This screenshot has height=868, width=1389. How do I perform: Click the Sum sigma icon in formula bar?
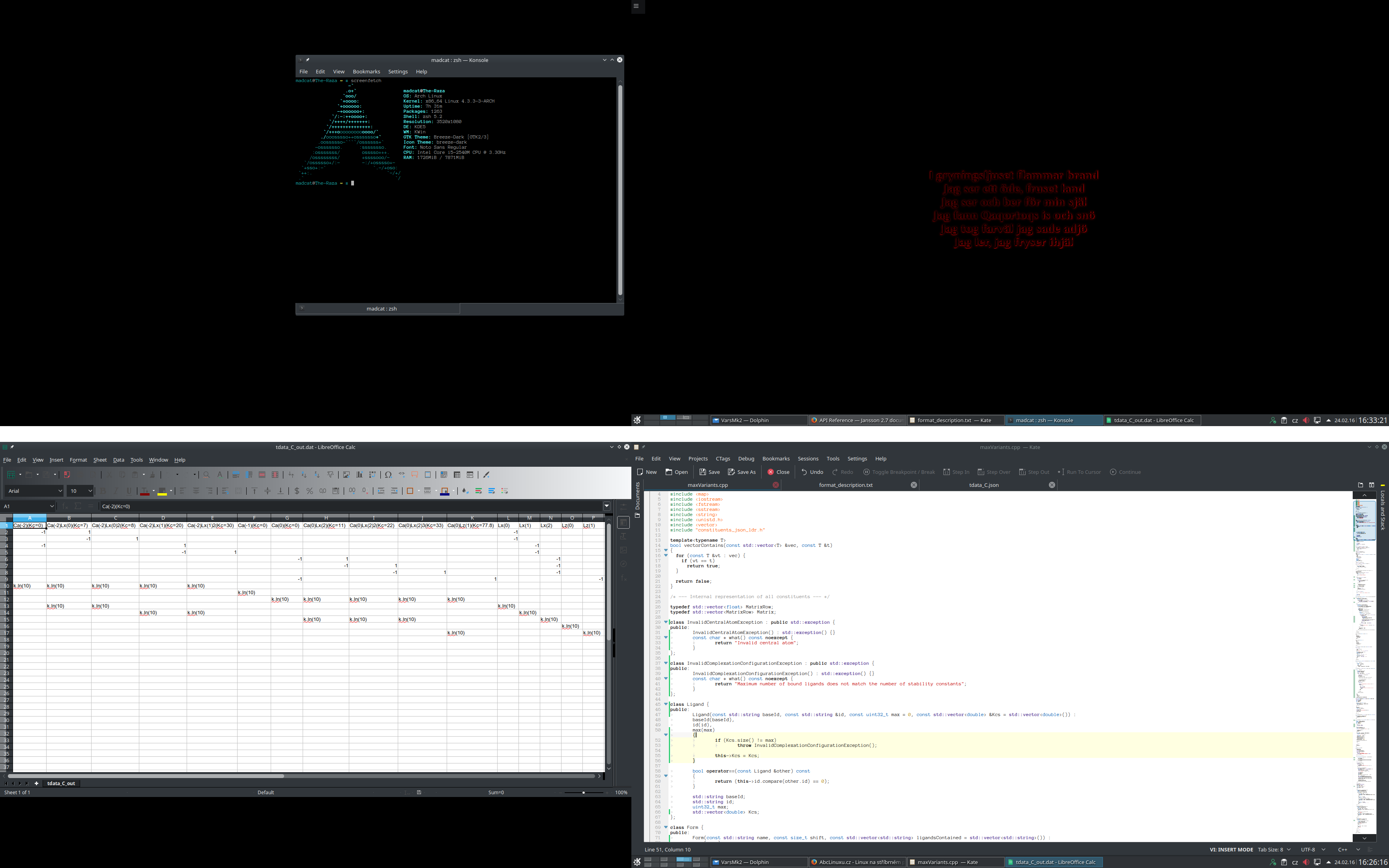[78, 506]
